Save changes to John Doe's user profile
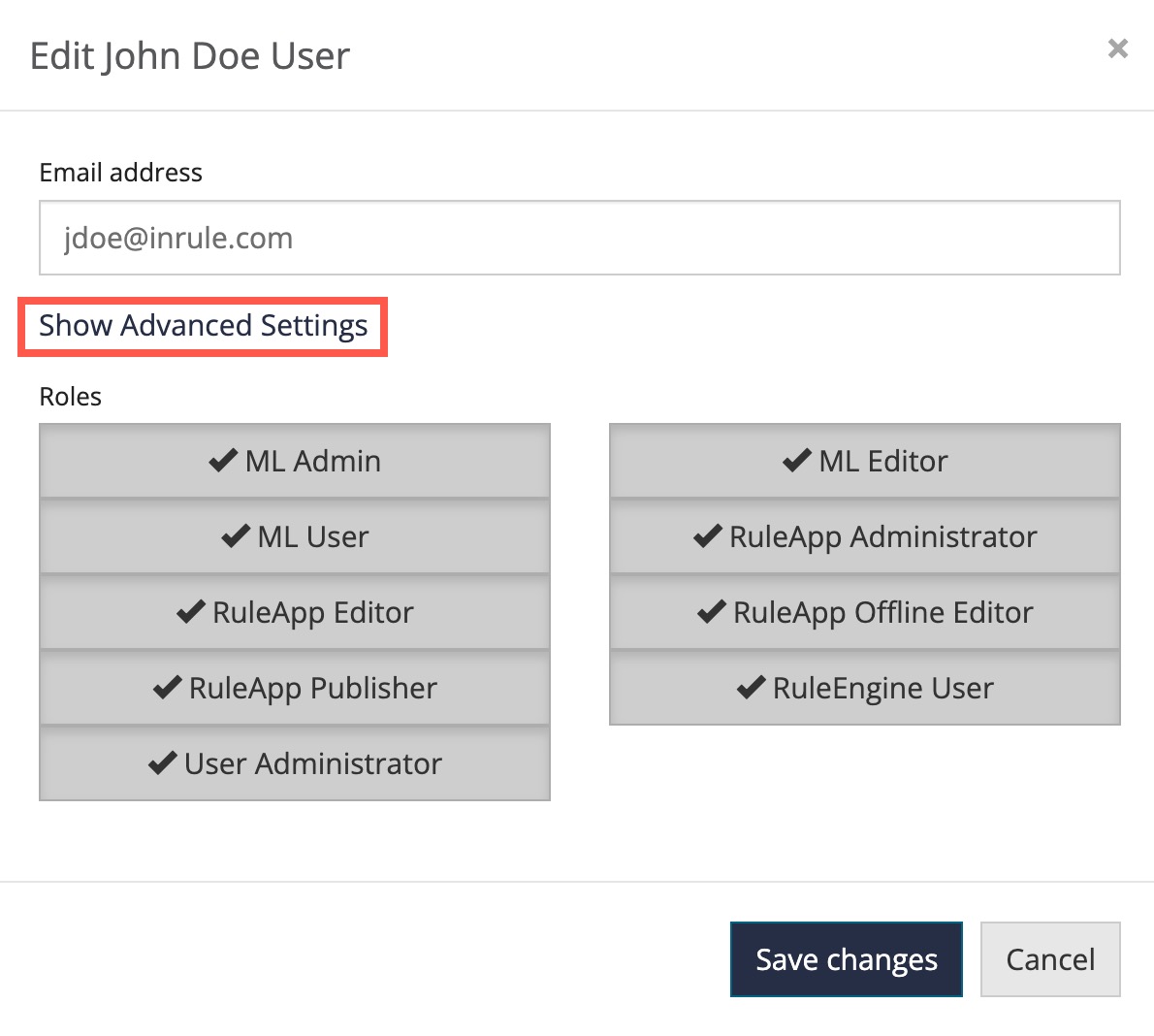The image size is (1154, 1036). [846, 959]
